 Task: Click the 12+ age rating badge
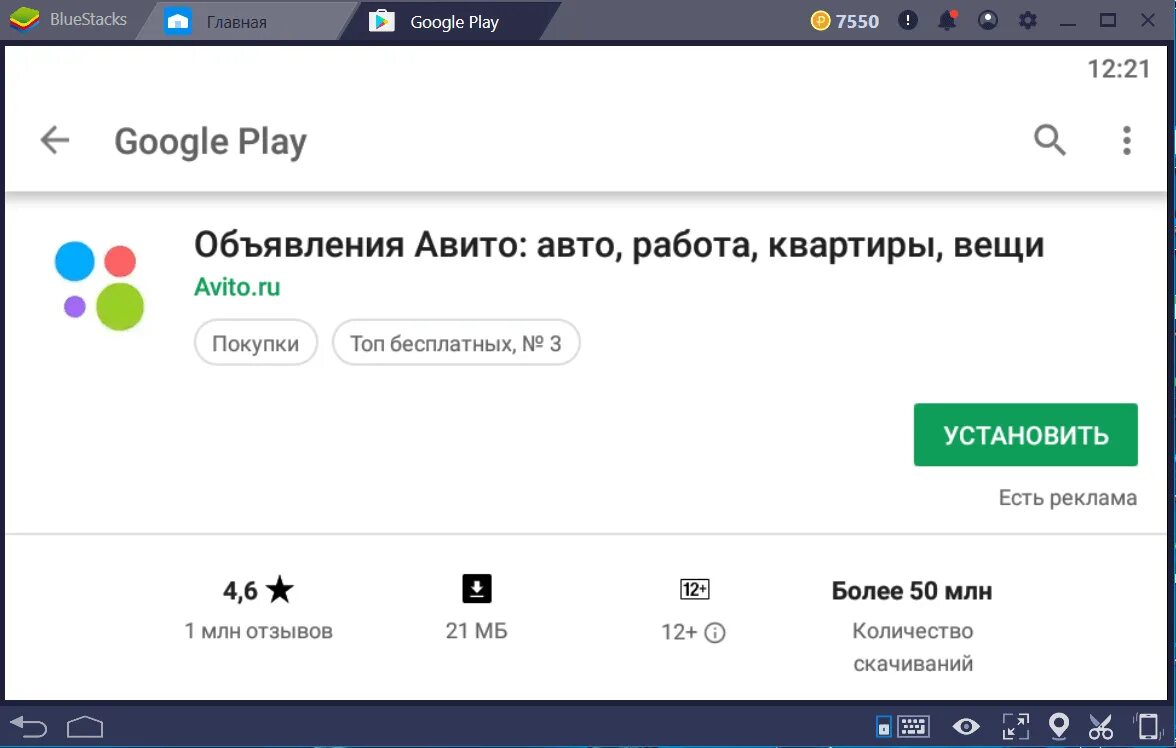pyautogui.click(x=694, y=589)
